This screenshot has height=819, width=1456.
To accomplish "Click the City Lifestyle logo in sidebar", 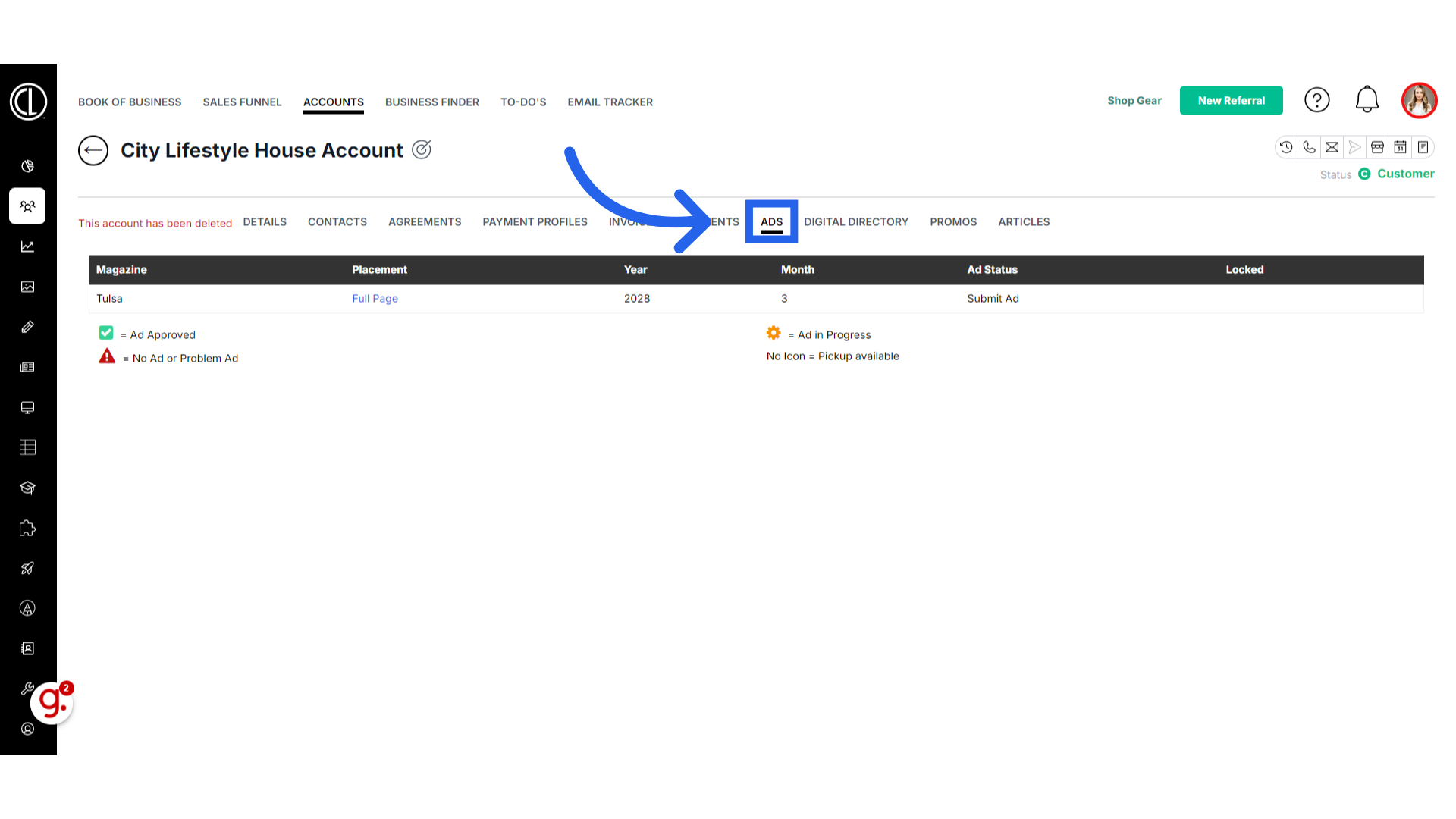I will (x=28, y=102).
